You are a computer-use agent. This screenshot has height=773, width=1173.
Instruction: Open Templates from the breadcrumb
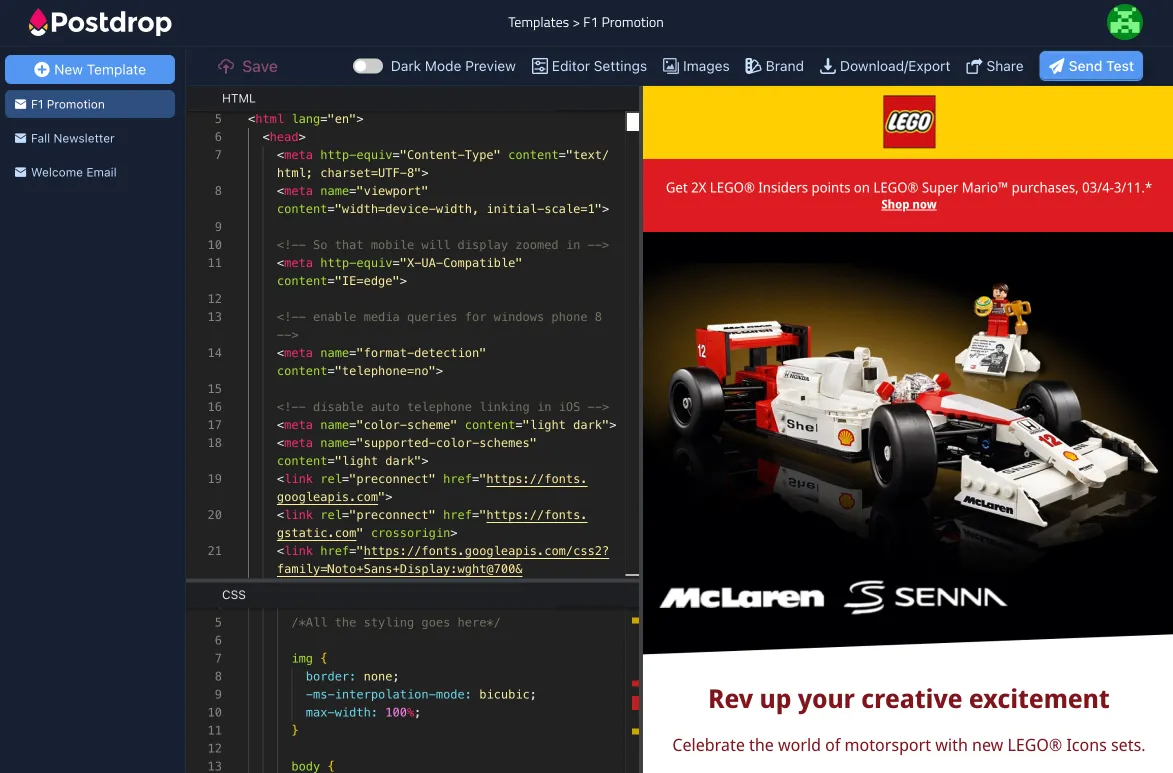point(538,22)
